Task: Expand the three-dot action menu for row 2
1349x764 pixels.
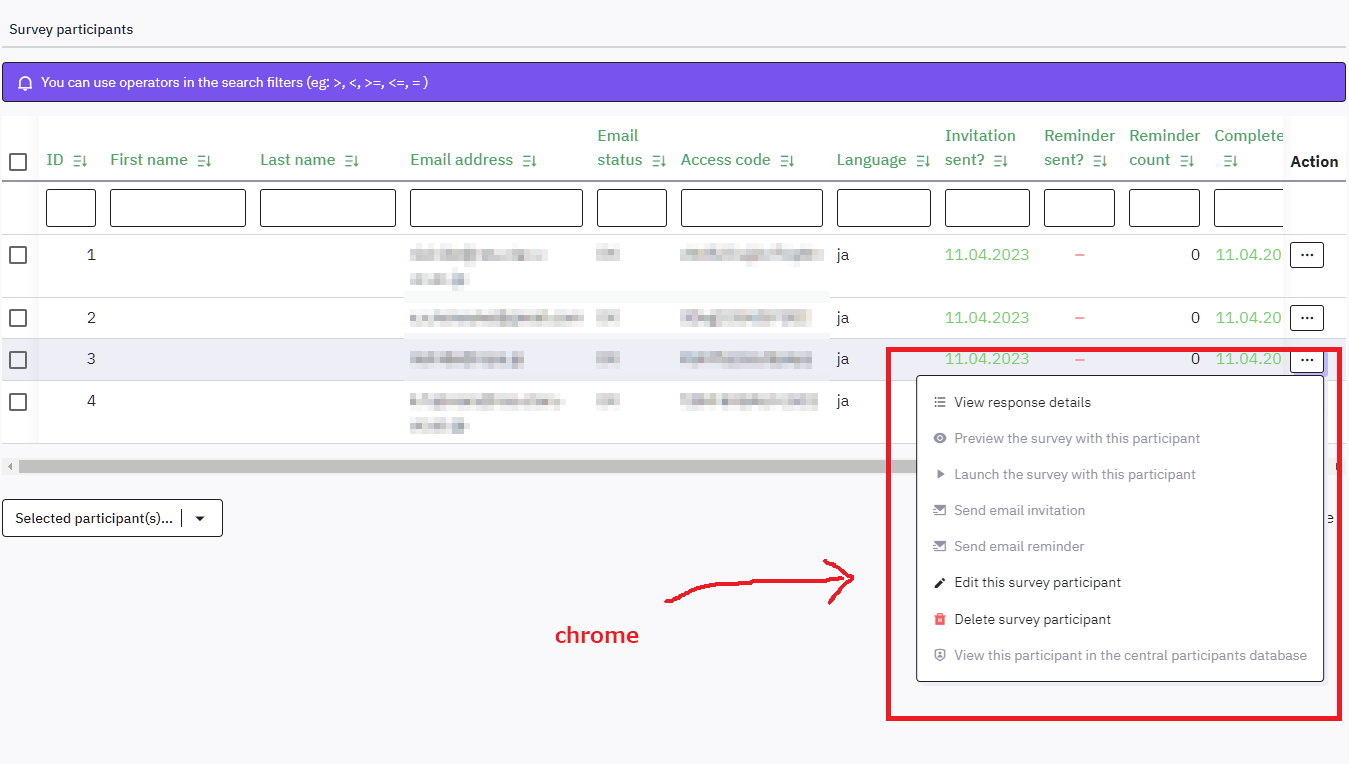Action: 1306,318
